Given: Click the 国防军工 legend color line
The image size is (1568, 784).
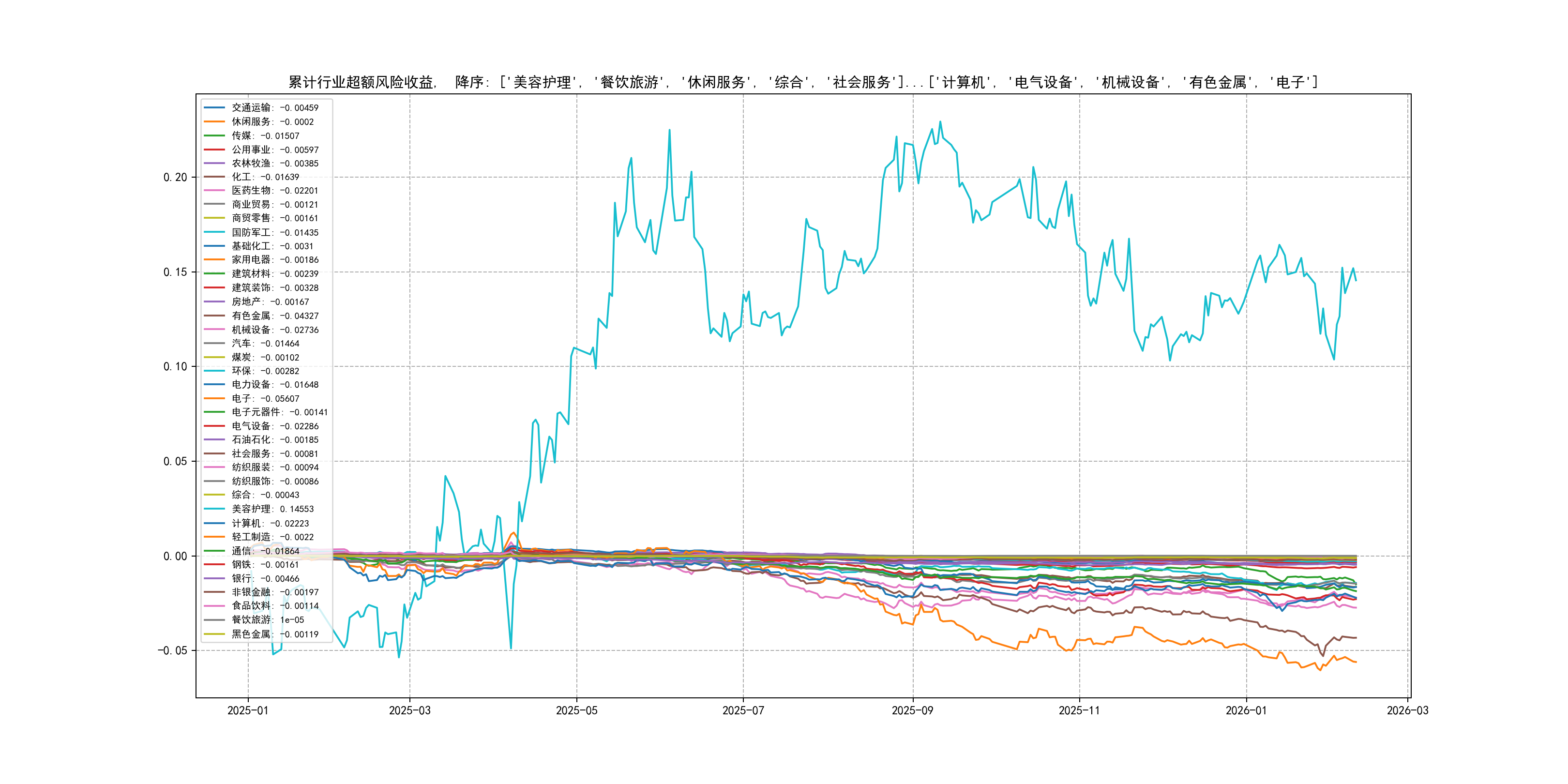Looking at the screenshot, I should [214, 232].
